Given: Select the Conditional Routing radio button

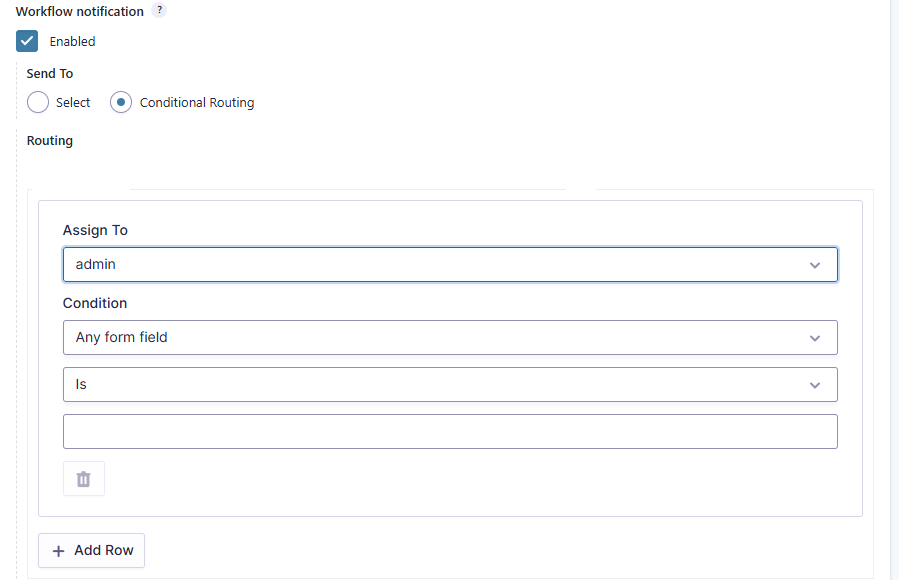Looking at the screenshot, I should (121, 102).
